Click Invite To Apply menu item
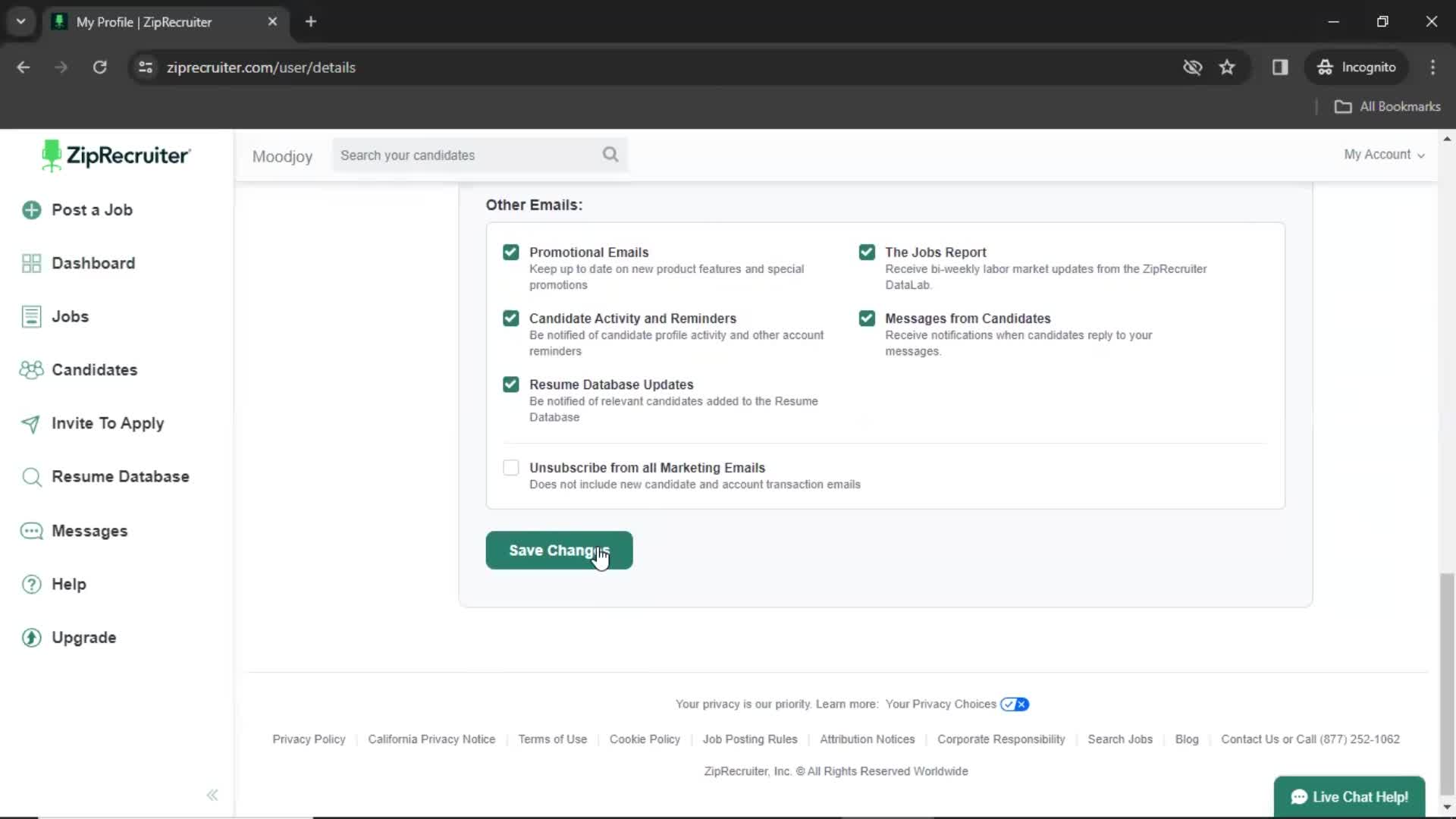The image size is (1456, 819). pyautogui.click(x=107, y=423)
